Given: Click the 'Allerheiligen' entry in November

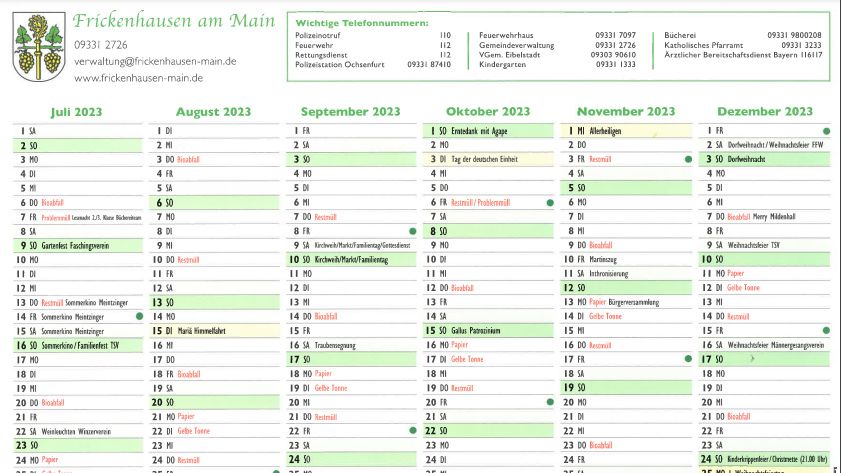Looking at the screenshot, I should (x=605, y=131).
